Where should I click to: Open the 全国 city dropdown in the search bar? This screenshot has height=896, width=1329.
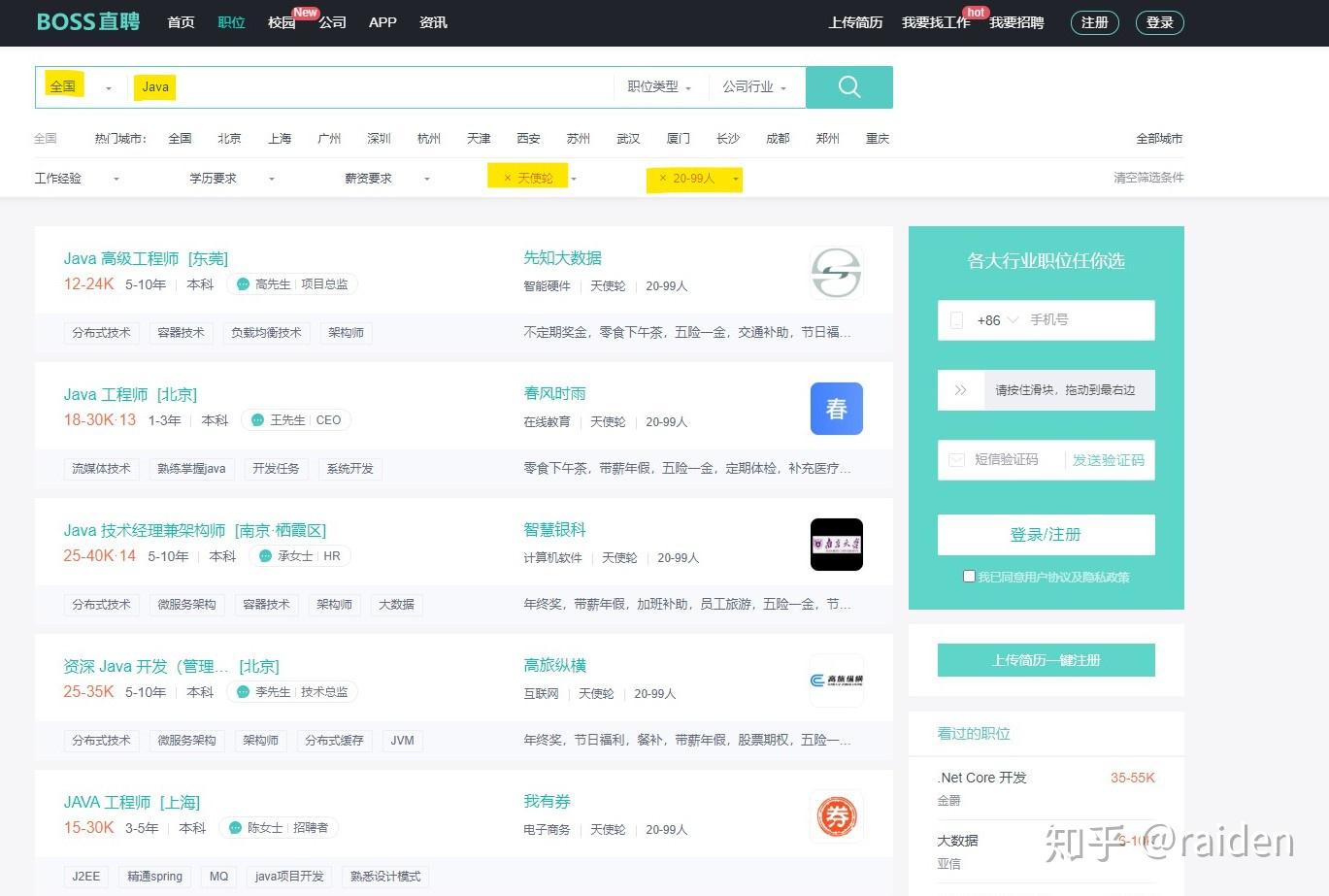click(82, 87)
